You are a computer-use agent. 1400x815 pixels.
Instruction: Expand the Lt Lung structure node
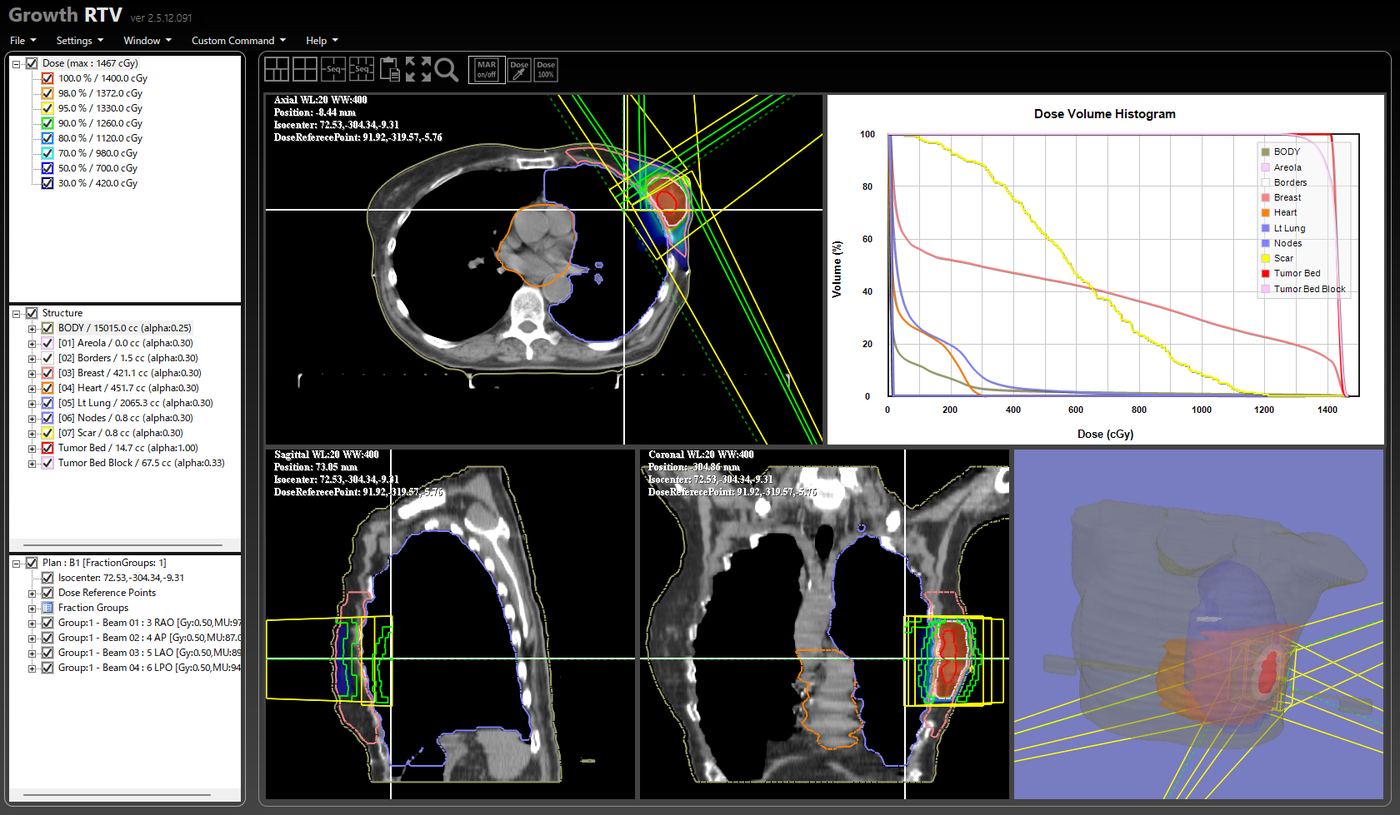[x=32, y=403]
